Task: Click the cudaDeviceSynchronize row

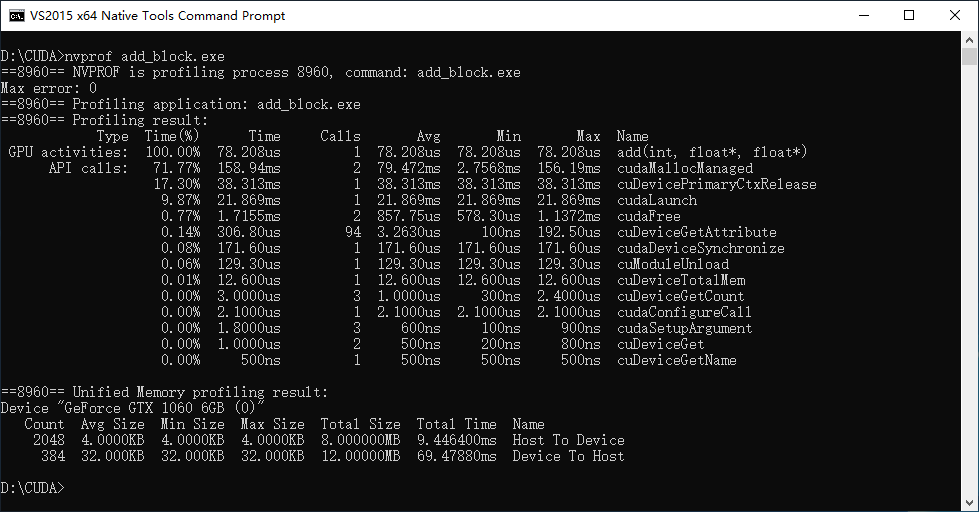Action: [x=473, y=249]
